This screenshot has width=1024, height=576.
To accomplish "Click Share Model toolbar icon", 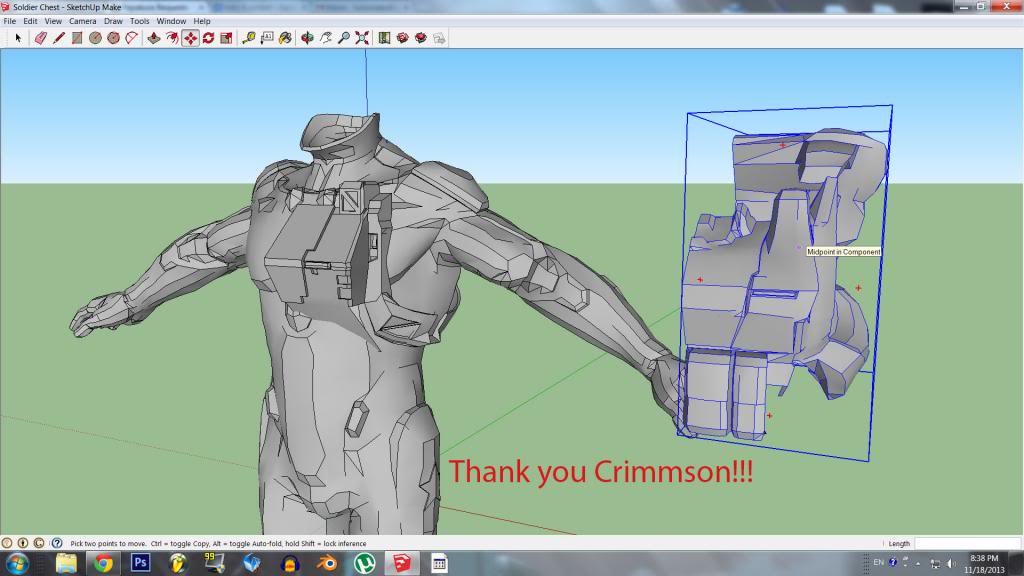I will (421, 38).
